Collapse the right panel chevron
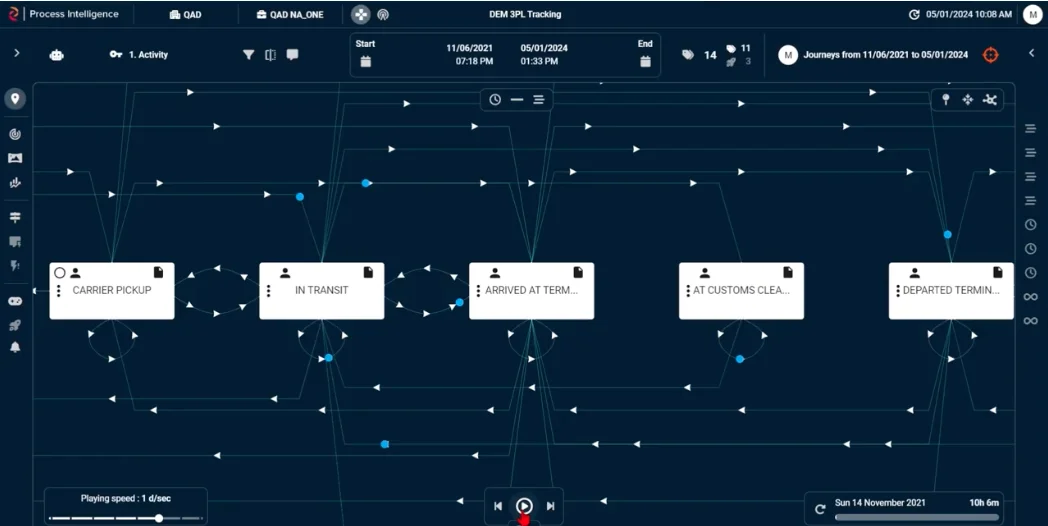This screenshot has width=1048, height=526. tap(1031, 53)
